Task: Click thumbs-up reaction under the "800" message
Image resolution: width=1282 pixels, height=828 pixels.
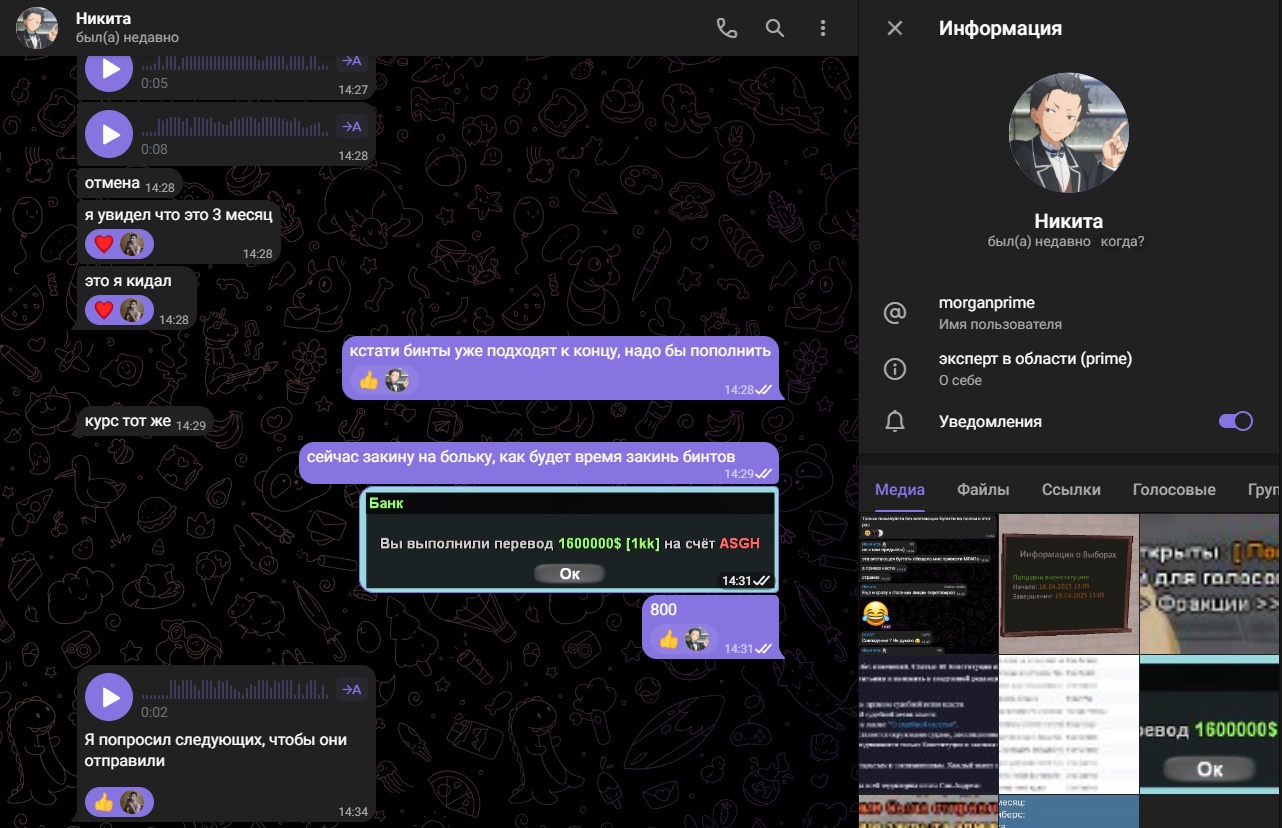Action: coord(684,639)
